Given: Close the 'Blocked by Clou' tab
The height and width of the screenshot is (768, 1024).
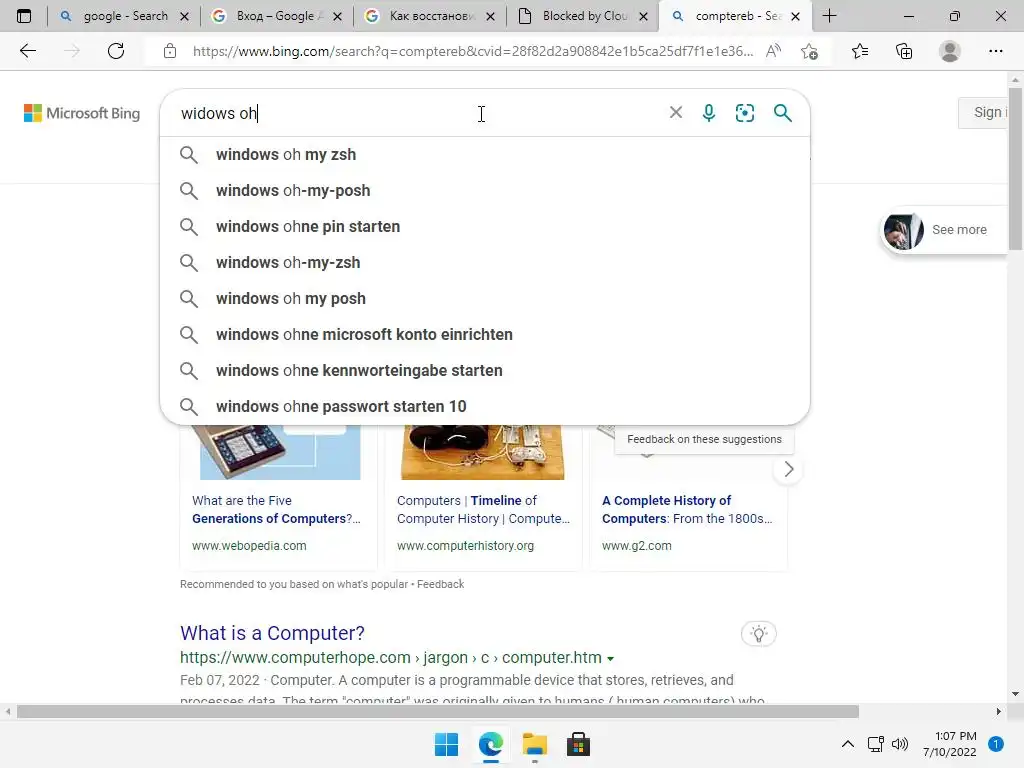Looking at the screenshot, I should [x=643, y=16].
